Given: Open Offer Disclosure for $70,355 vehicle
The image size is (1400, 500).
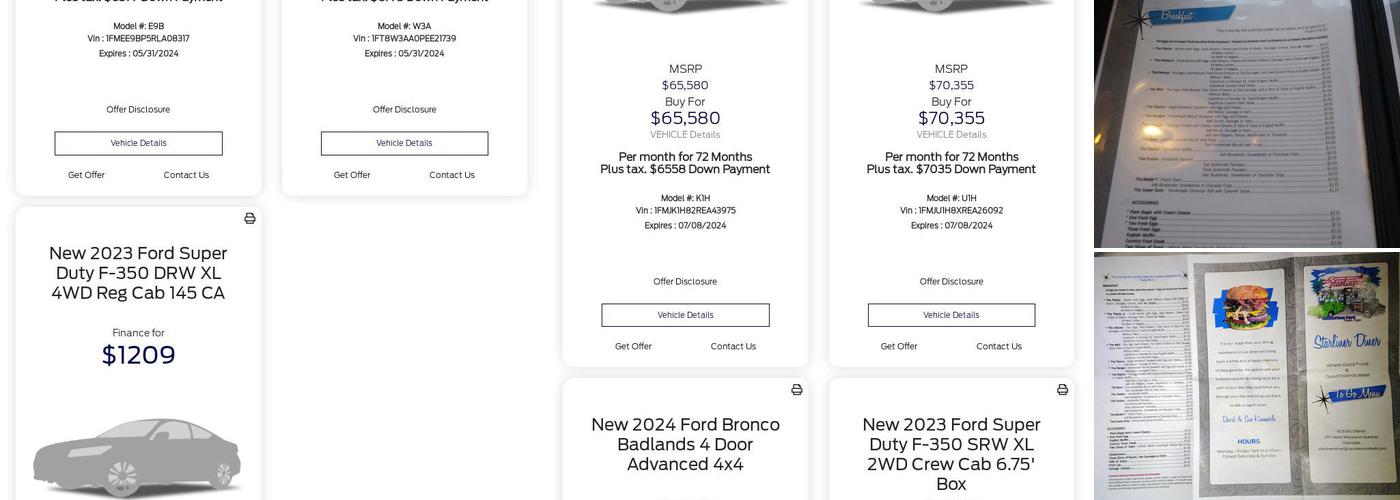Looking at the screenshot, I should tap(951, 282).
